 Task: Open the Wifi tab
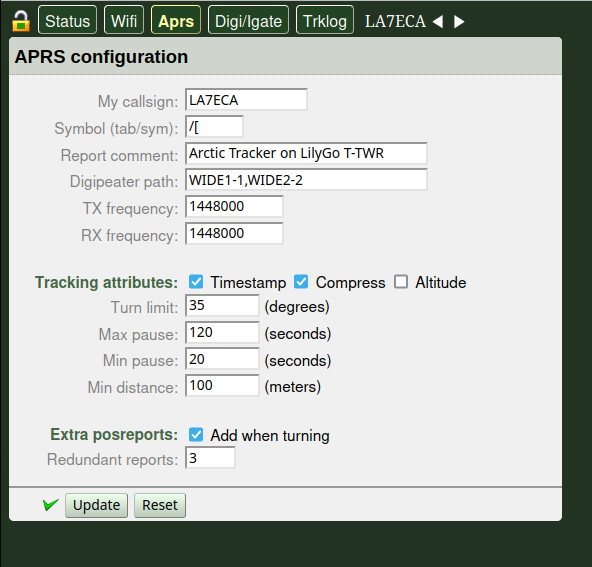tap(124, 20)
